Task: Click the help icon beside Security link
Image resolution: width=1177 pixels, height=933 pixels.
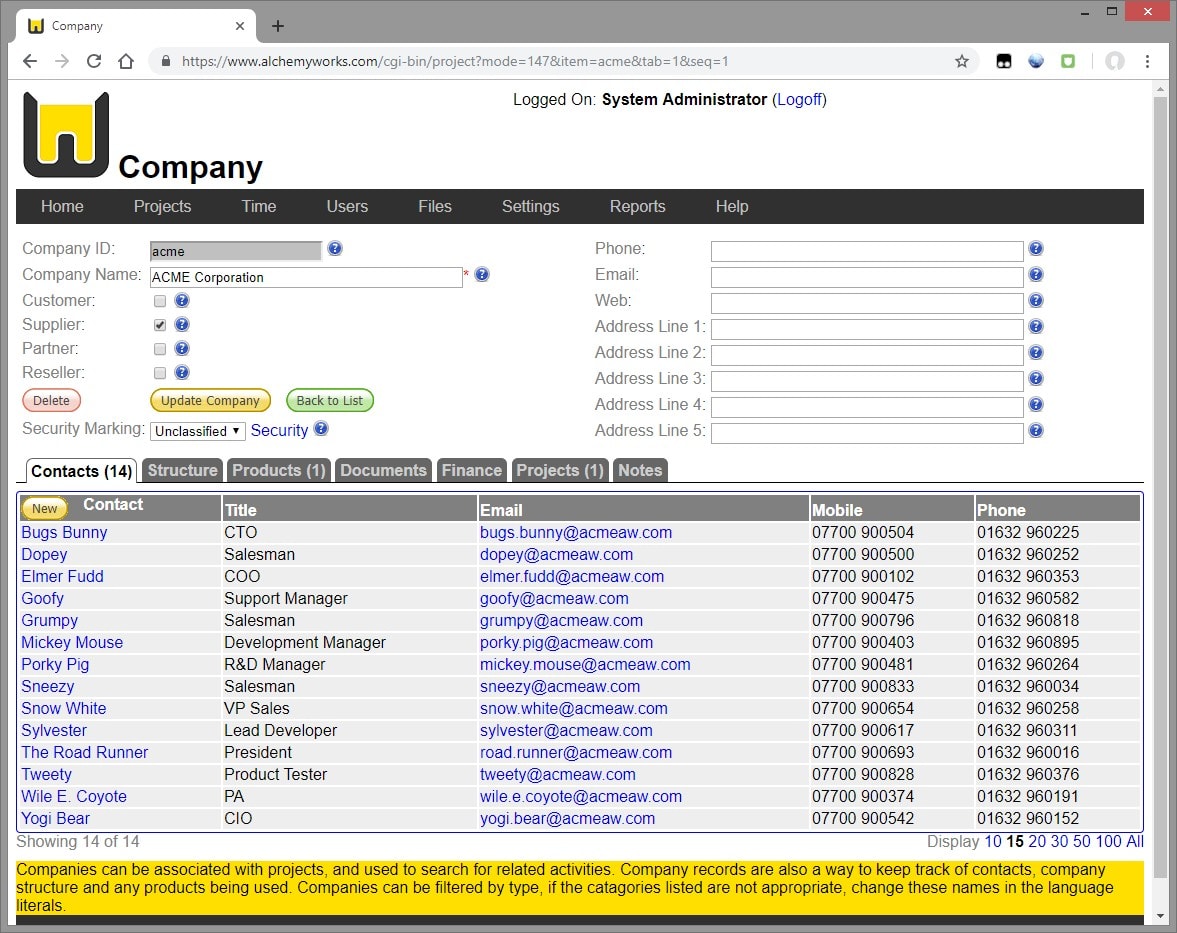Action: [x=321, y=429]
